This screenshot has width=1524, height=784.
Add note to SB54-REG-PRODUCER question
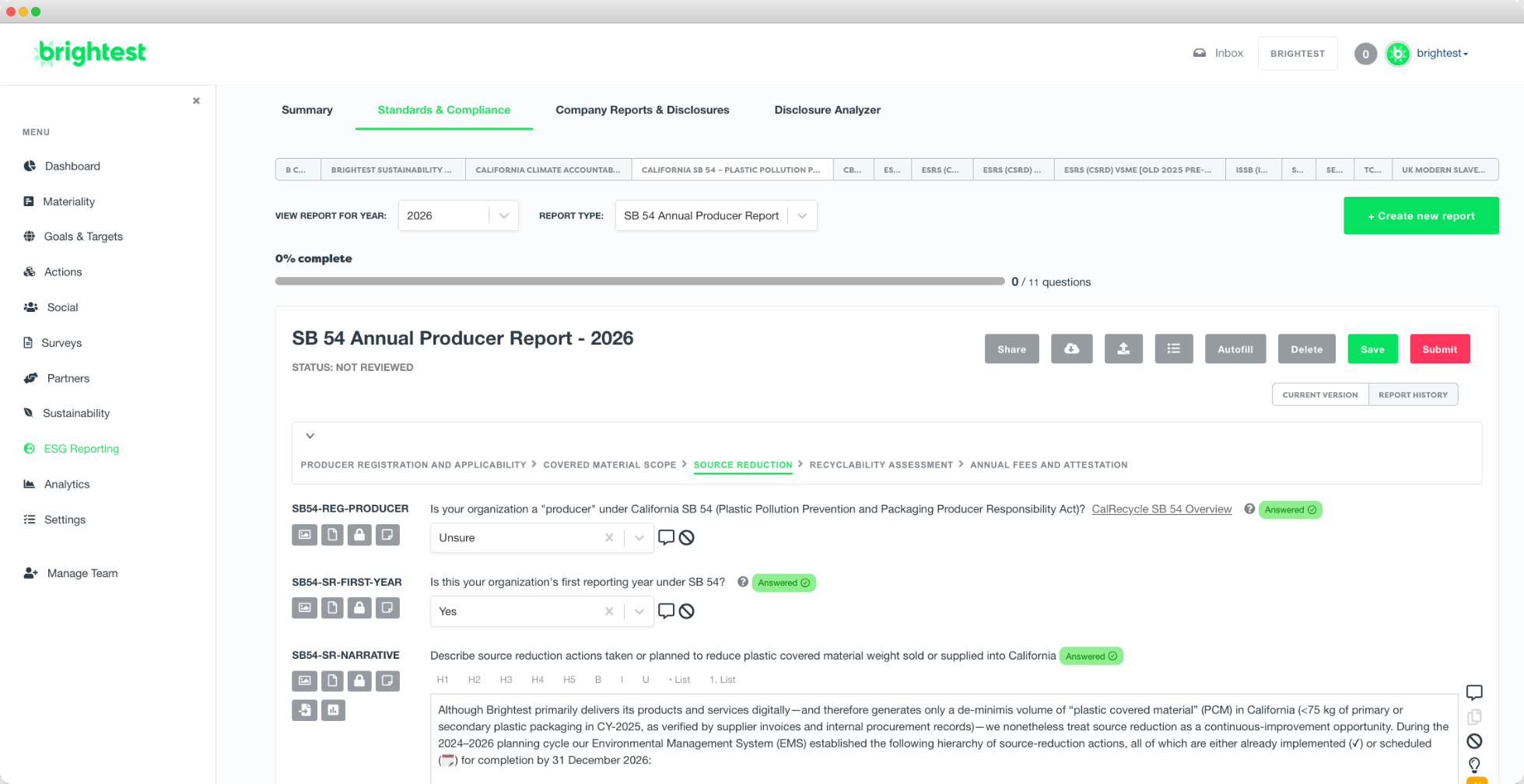pos(387,535)
